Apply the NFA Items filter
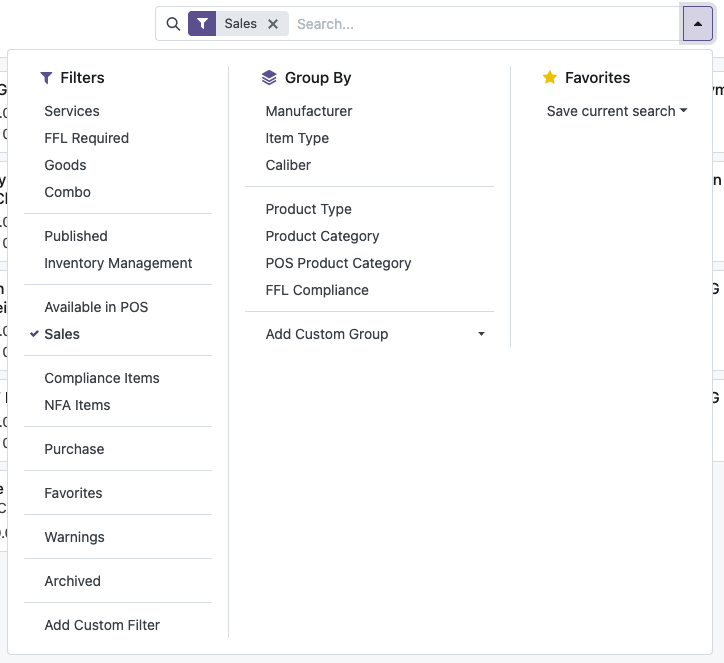Screen dimensions: 724x663 (x=77, y=405)
